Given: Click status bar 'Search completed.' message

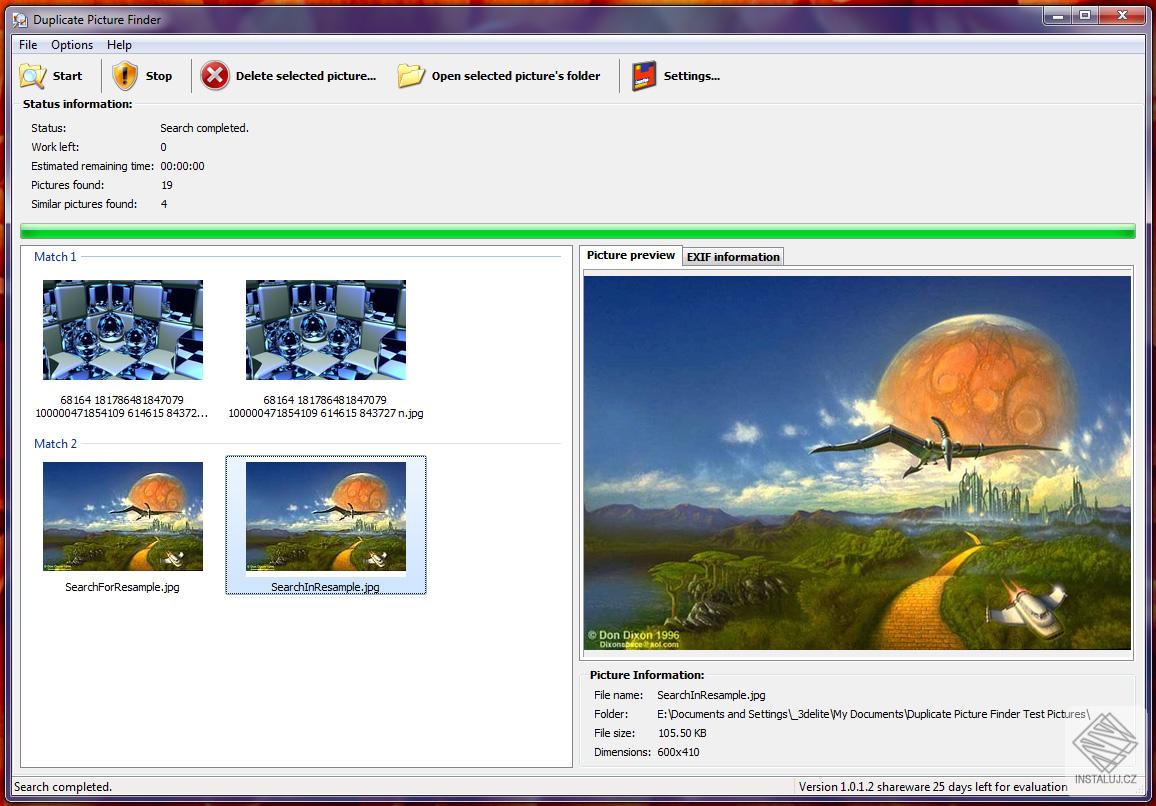Looking at the screenshot, I should (63, 787).
